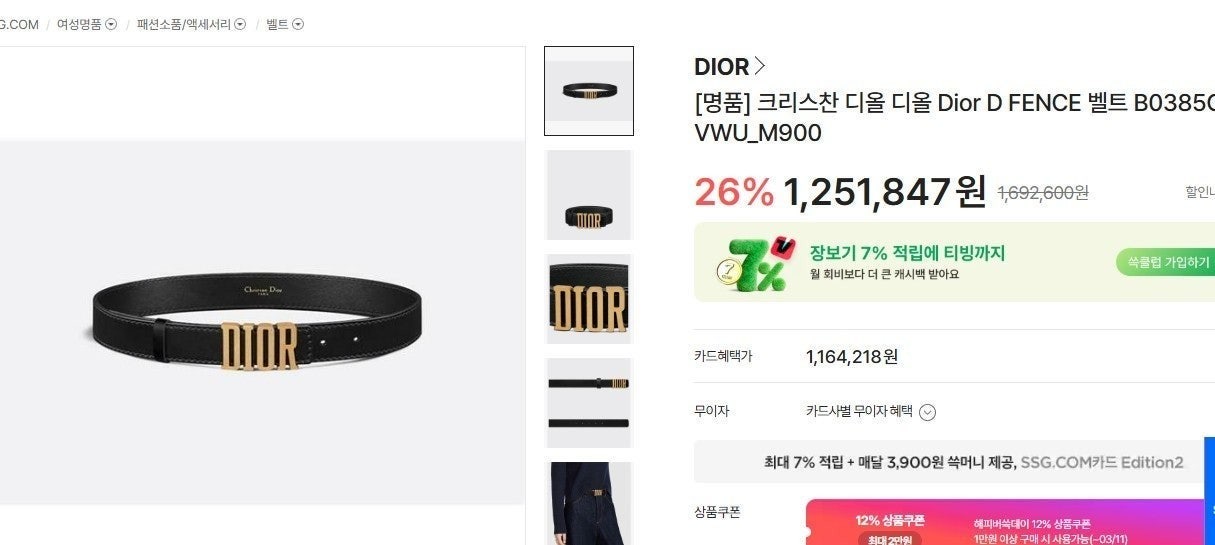The image size is (1215, 545).
Task: Click the DIOR brand chevron arrow
Action: pos(760,66)
